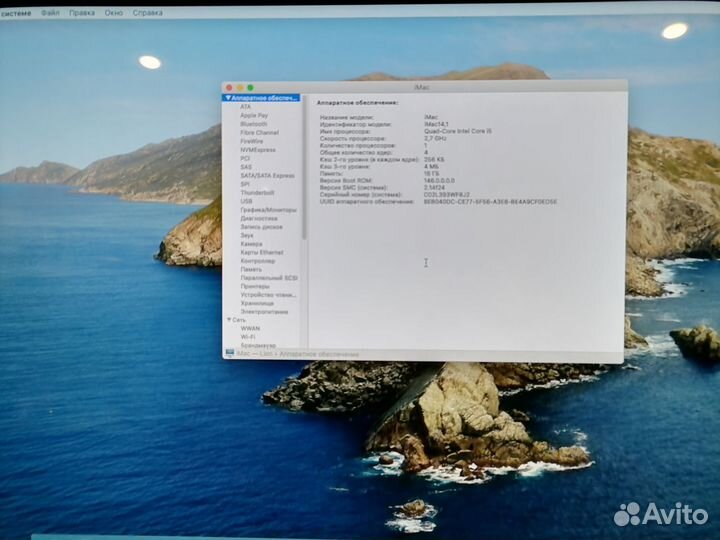Viewport: 720px width, 540px height.
Task: Click the computer icon in the path bar
Action: (x=230, y=353)
